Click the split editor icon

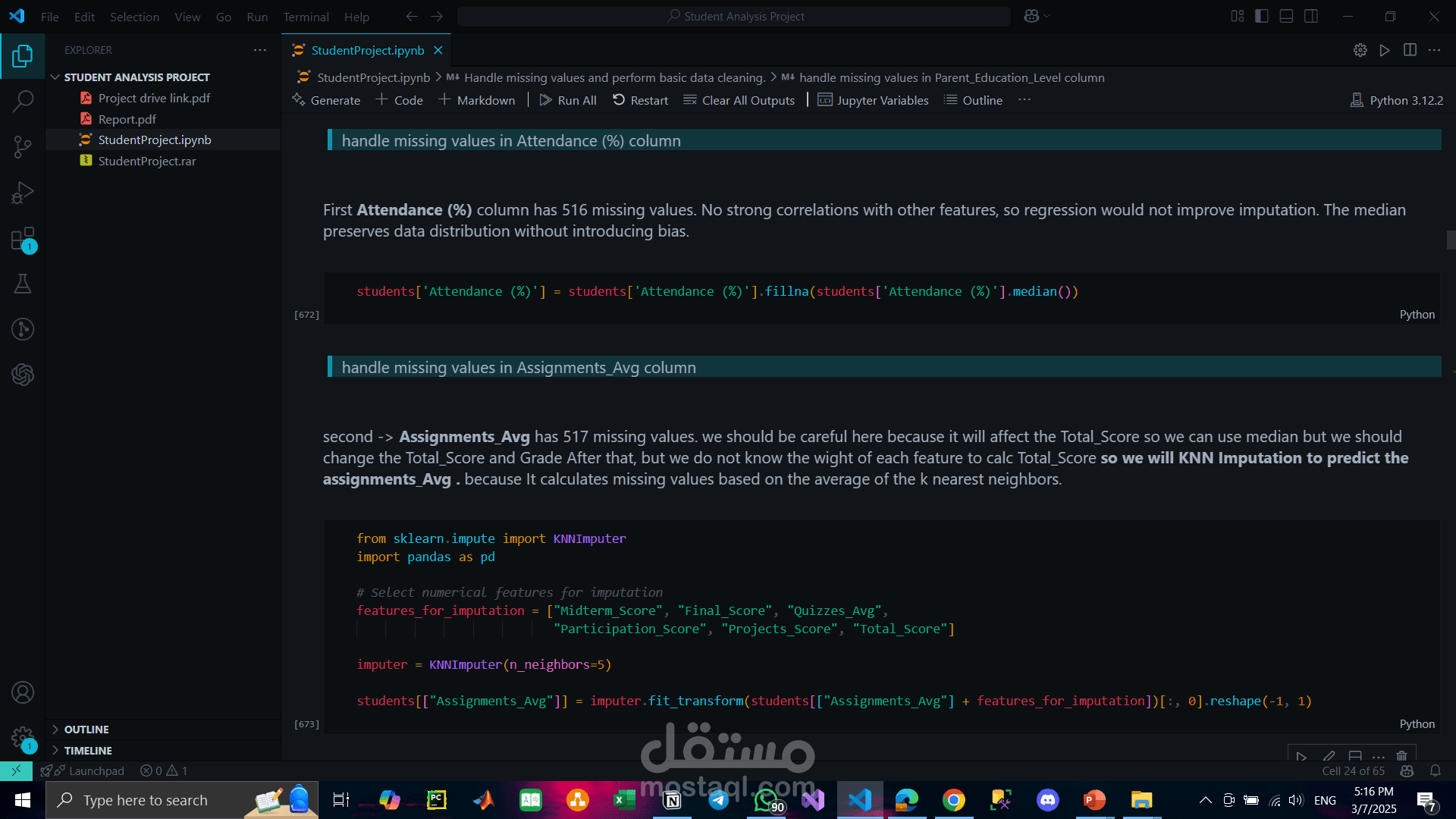(1410, 50)
